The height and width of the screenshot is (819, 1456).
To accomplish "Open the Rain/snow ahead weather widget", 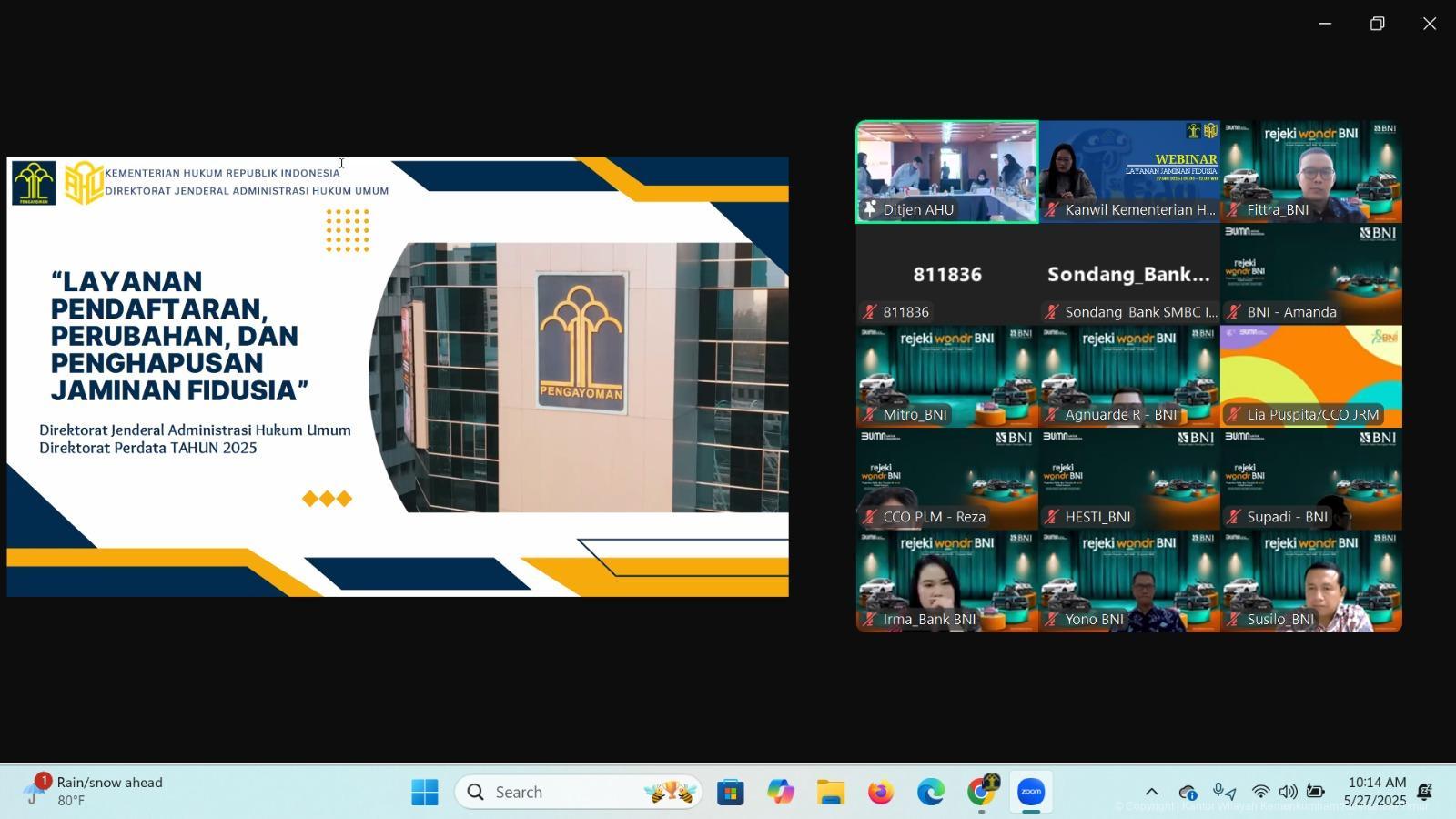I will [94, 791].
